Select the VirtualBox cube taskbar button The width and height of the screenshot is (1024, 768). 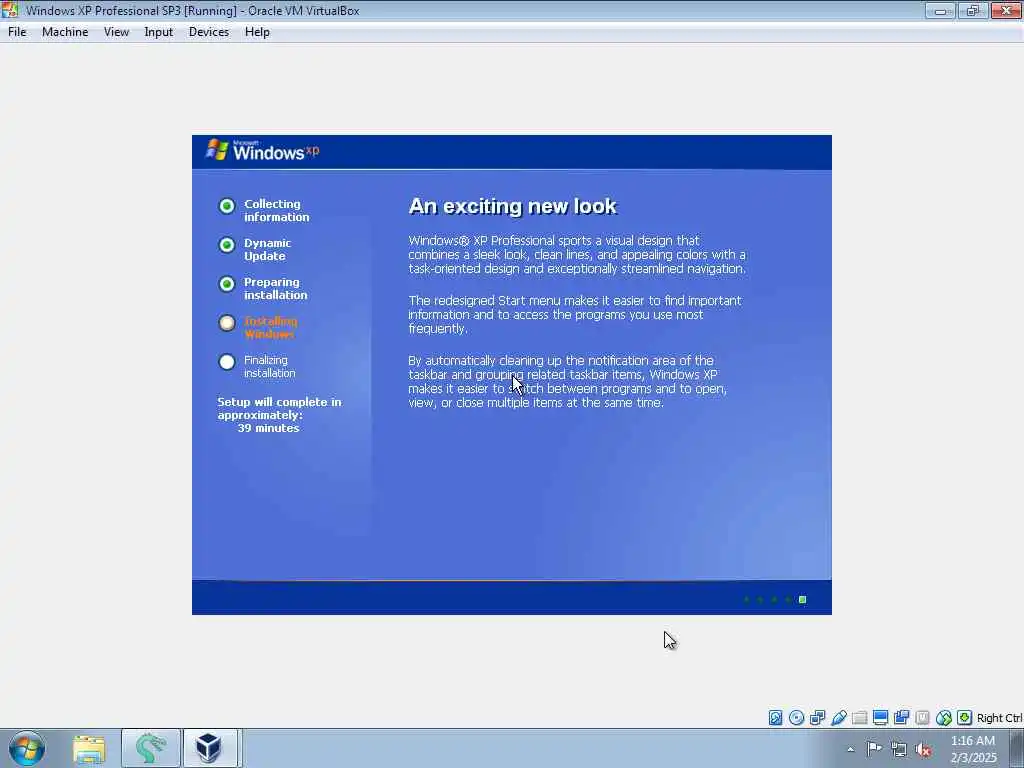[210, 748]
